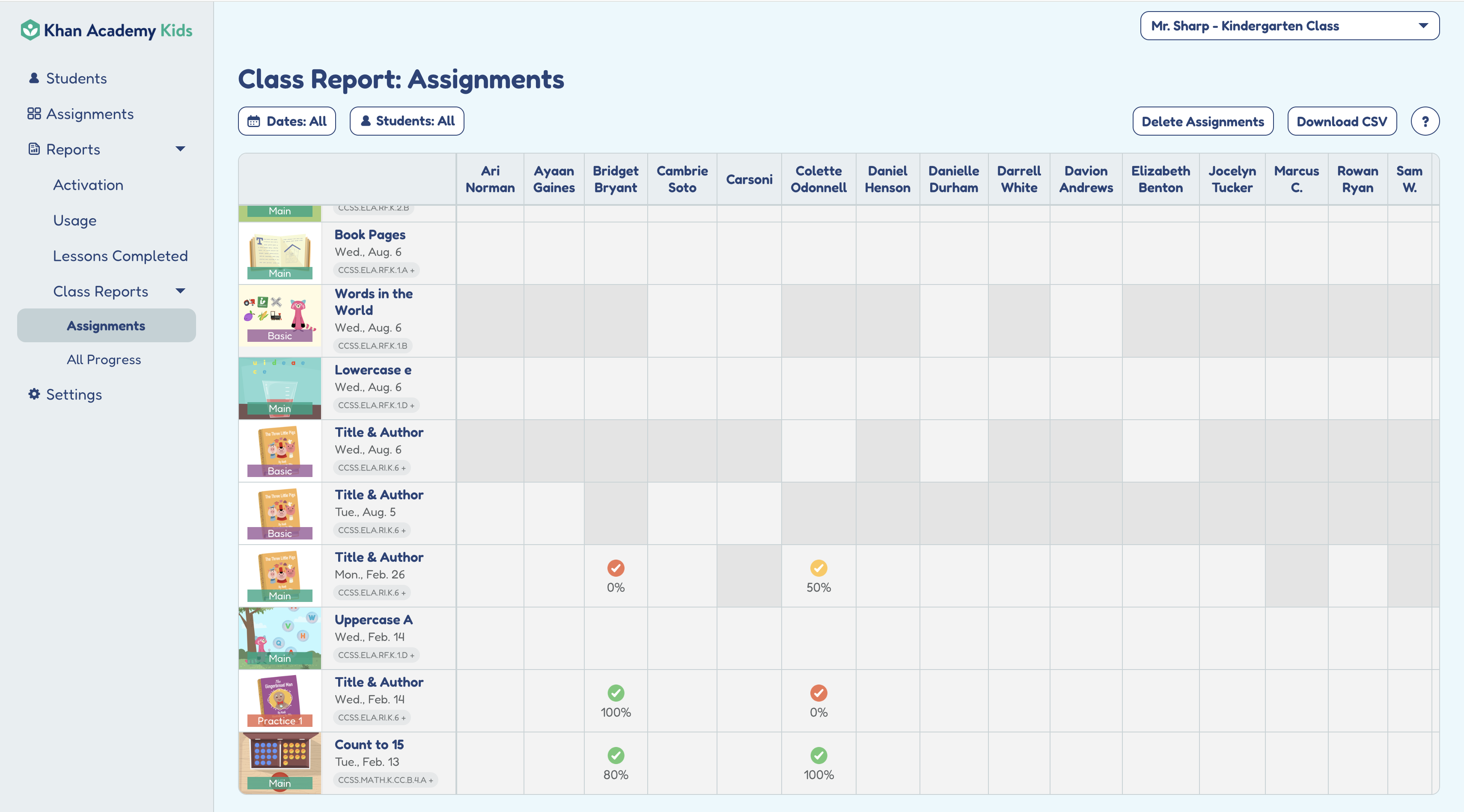Viewport: 1464px width, 812px height.
Task: Click the Khan Academy Kids logo
Action: [106, 30]
